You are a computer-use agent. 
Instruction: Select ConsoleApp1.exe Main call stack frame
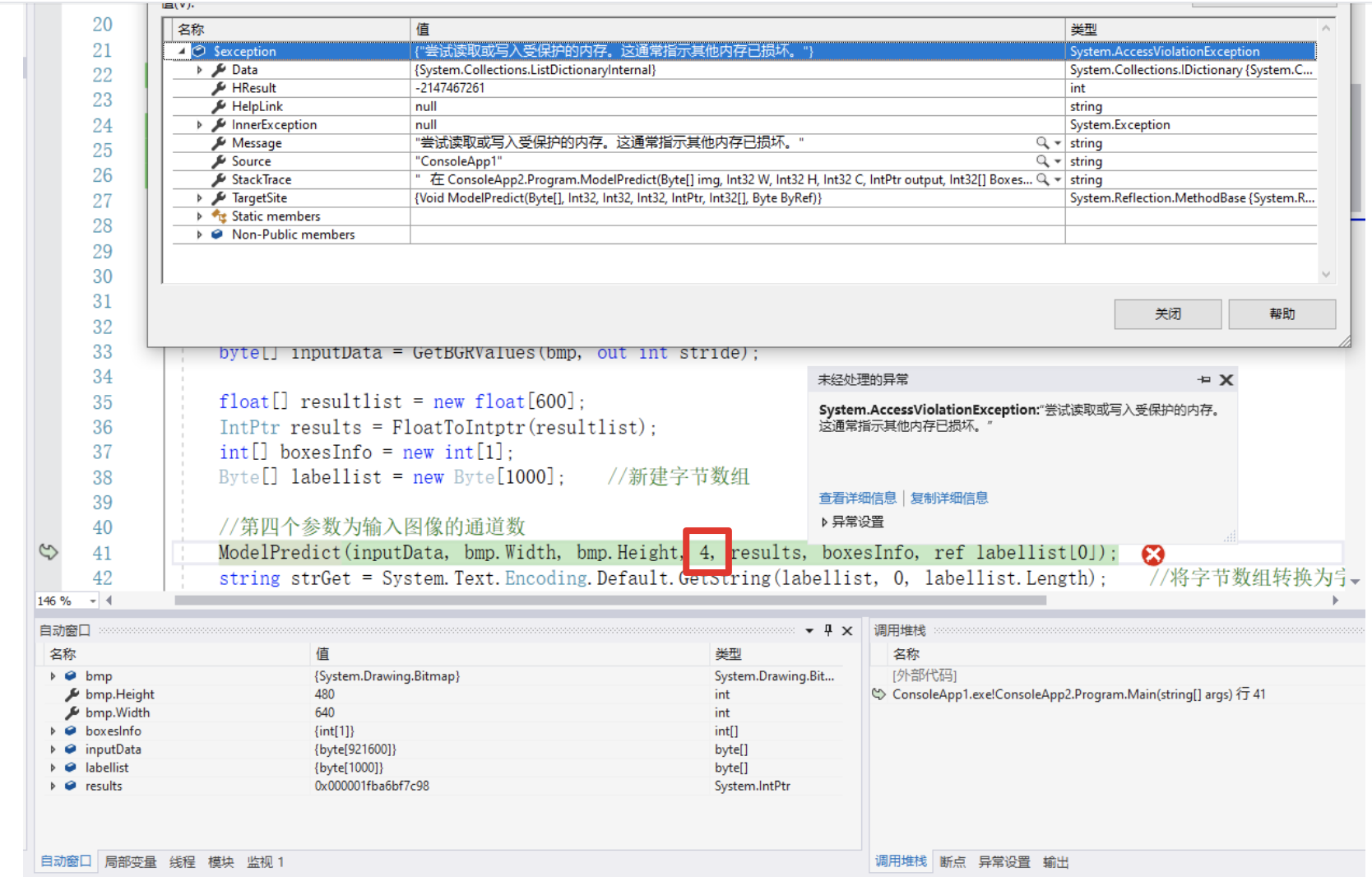tap(1078, 694)
